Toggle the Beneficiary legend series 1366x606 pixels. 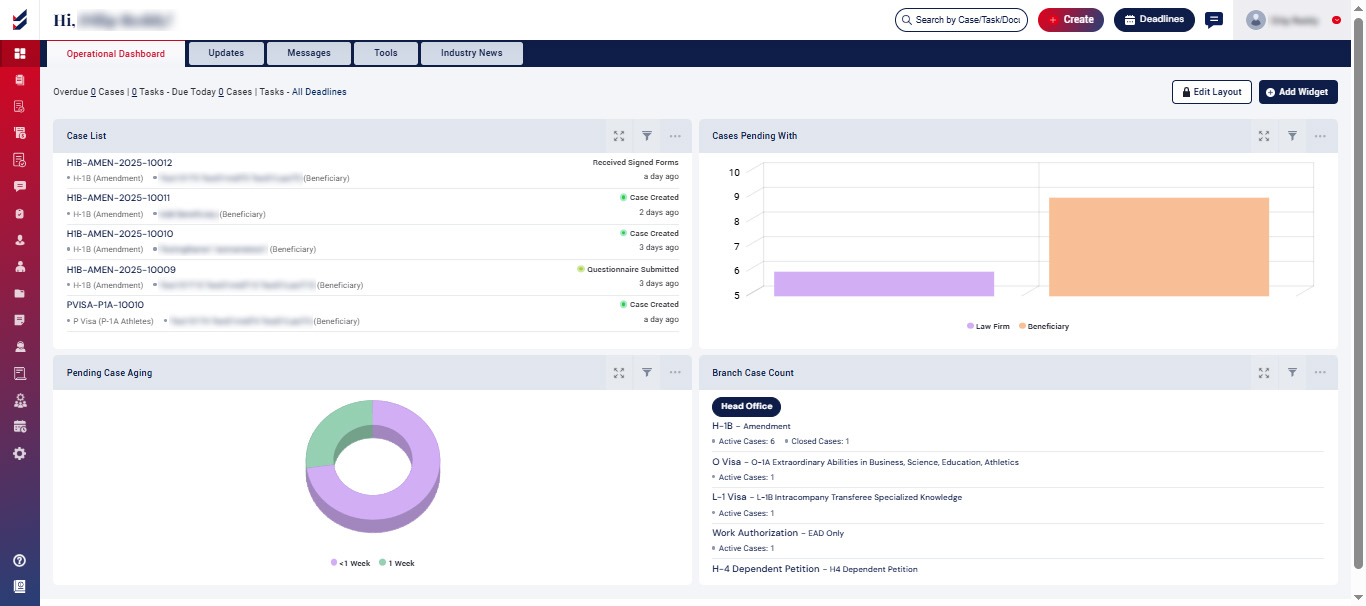[x=1043, y=326]
